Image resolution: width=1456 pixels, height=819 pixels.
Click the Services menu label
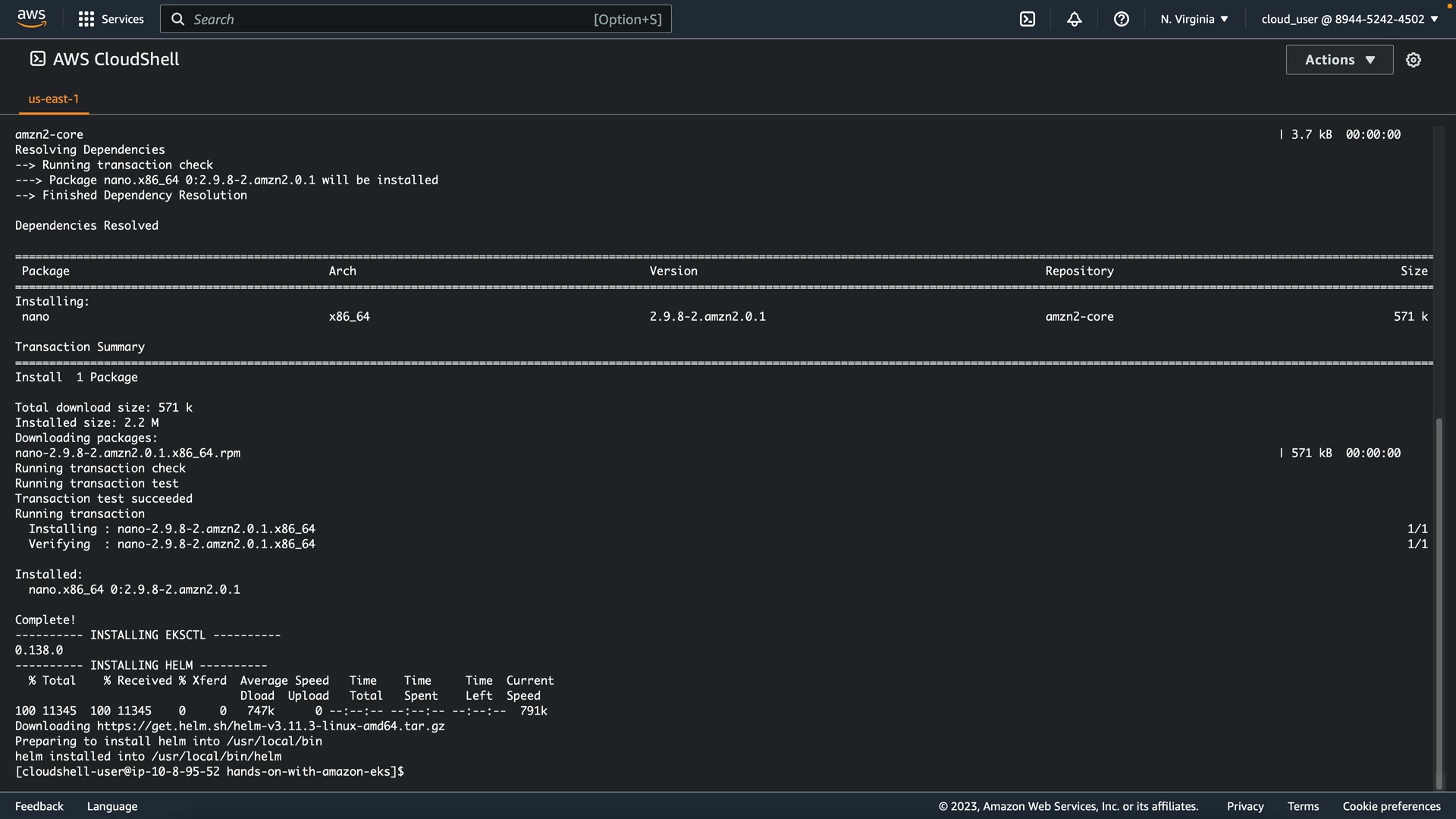(x=122, y=19)
